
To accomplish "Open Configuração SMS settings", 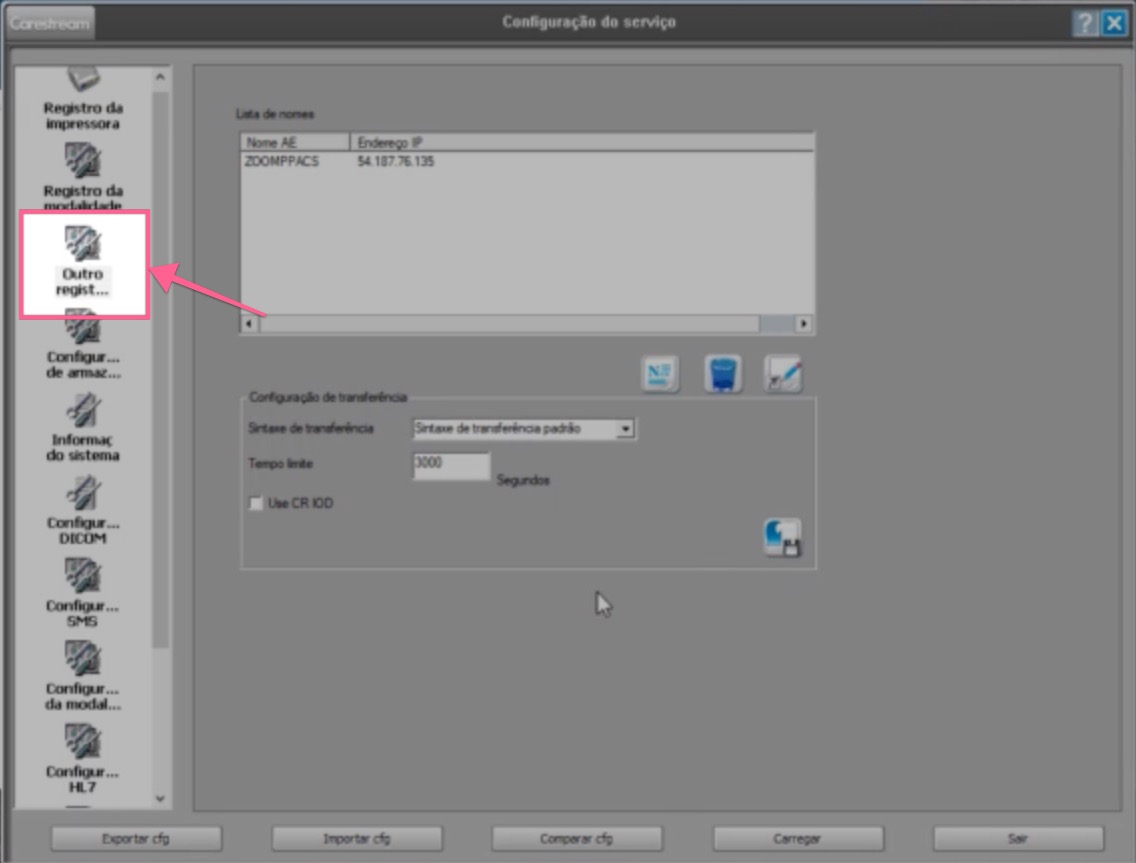I will [x=82, y=592].
